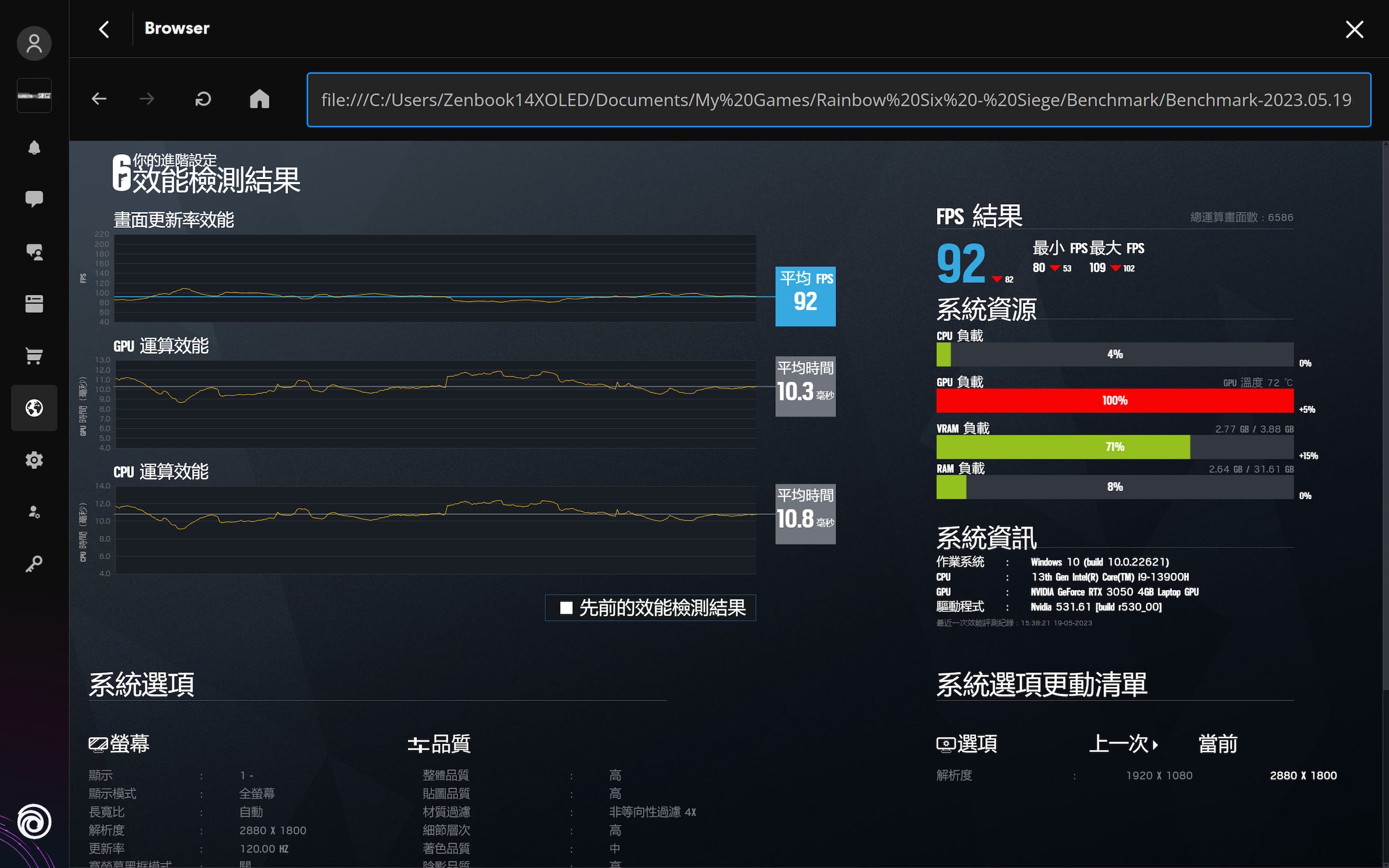Click the 系統資源 heading
Screen dimensions: 1389x868
(x=986, y=309)
